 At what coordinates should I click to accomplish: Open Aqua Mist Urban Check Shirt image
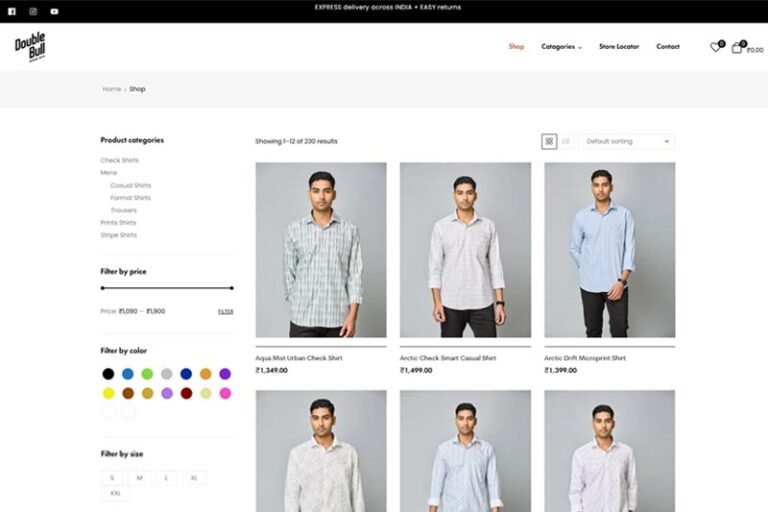click(x=320, y=250)
